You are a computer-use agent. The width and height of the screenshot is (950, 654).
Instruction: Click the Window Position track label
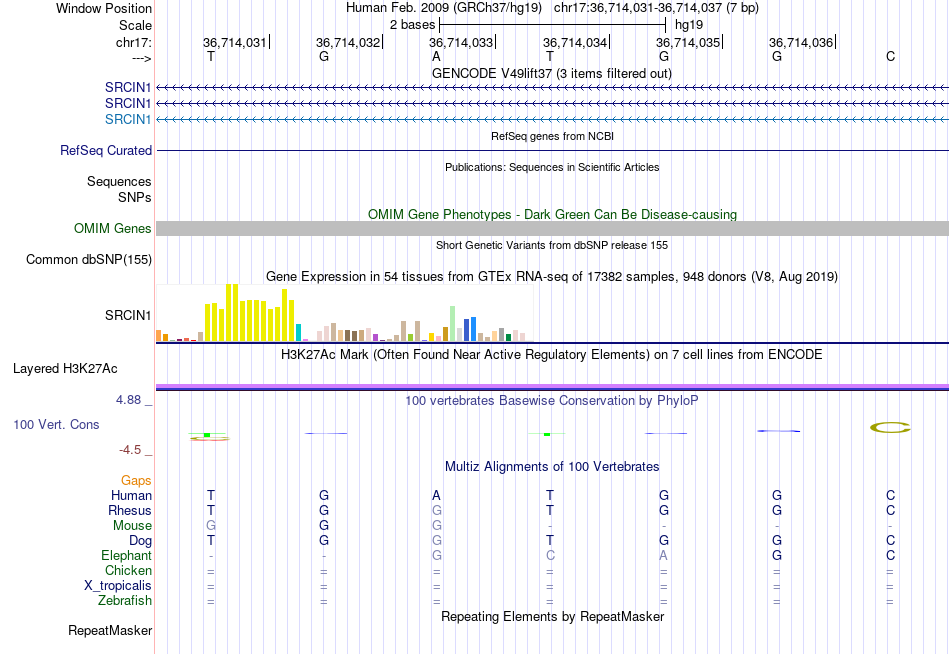click(x=104, y=8)
